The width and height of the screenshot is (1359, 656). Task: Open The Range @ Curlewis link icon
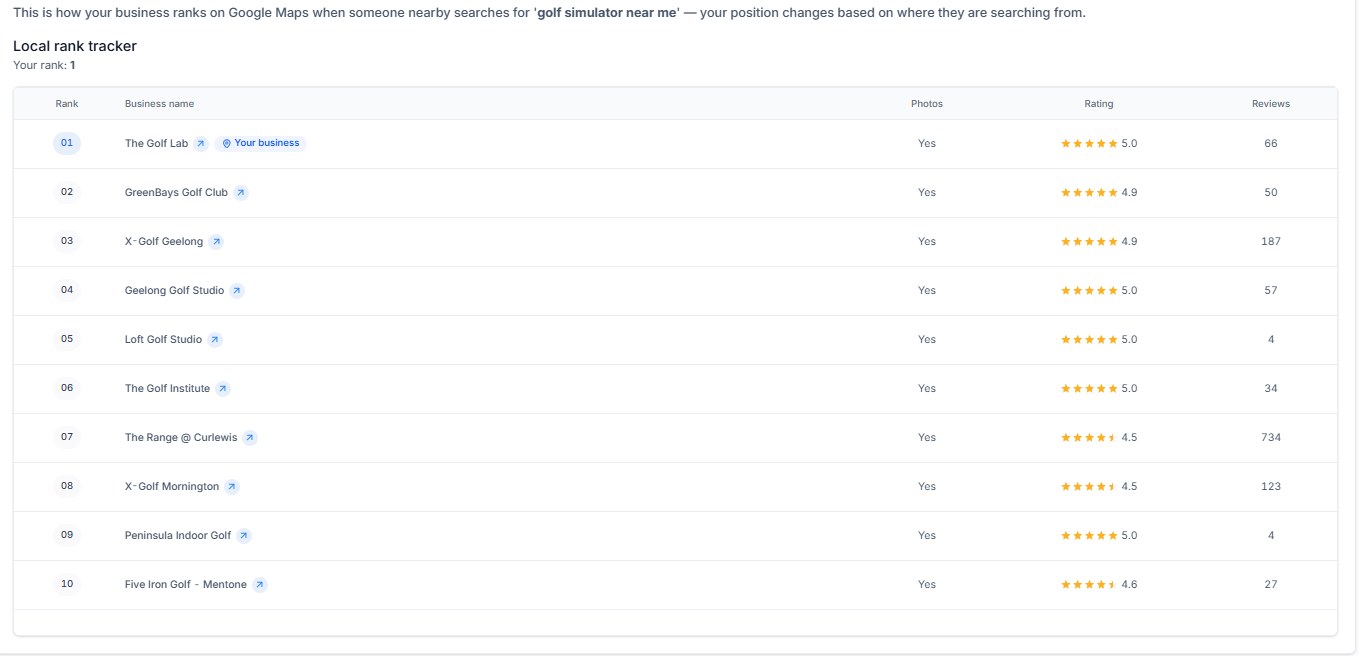click(x=250, y=437)
